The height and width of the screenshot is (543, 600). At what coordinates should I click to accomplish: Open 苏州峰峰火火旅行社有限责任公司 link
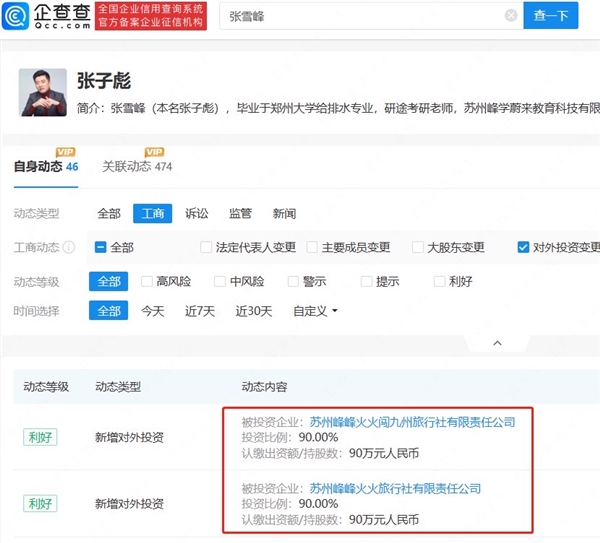[395, 489]
